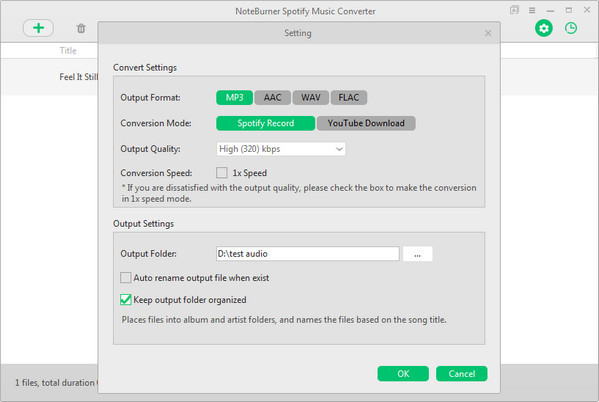
Task: Select the Feel It Still track row
Action: (49, 77)
